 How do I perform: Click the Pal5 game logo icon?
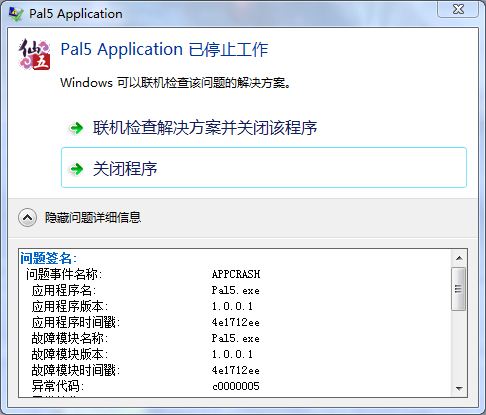pyautogui.click(x=34, y=54)
